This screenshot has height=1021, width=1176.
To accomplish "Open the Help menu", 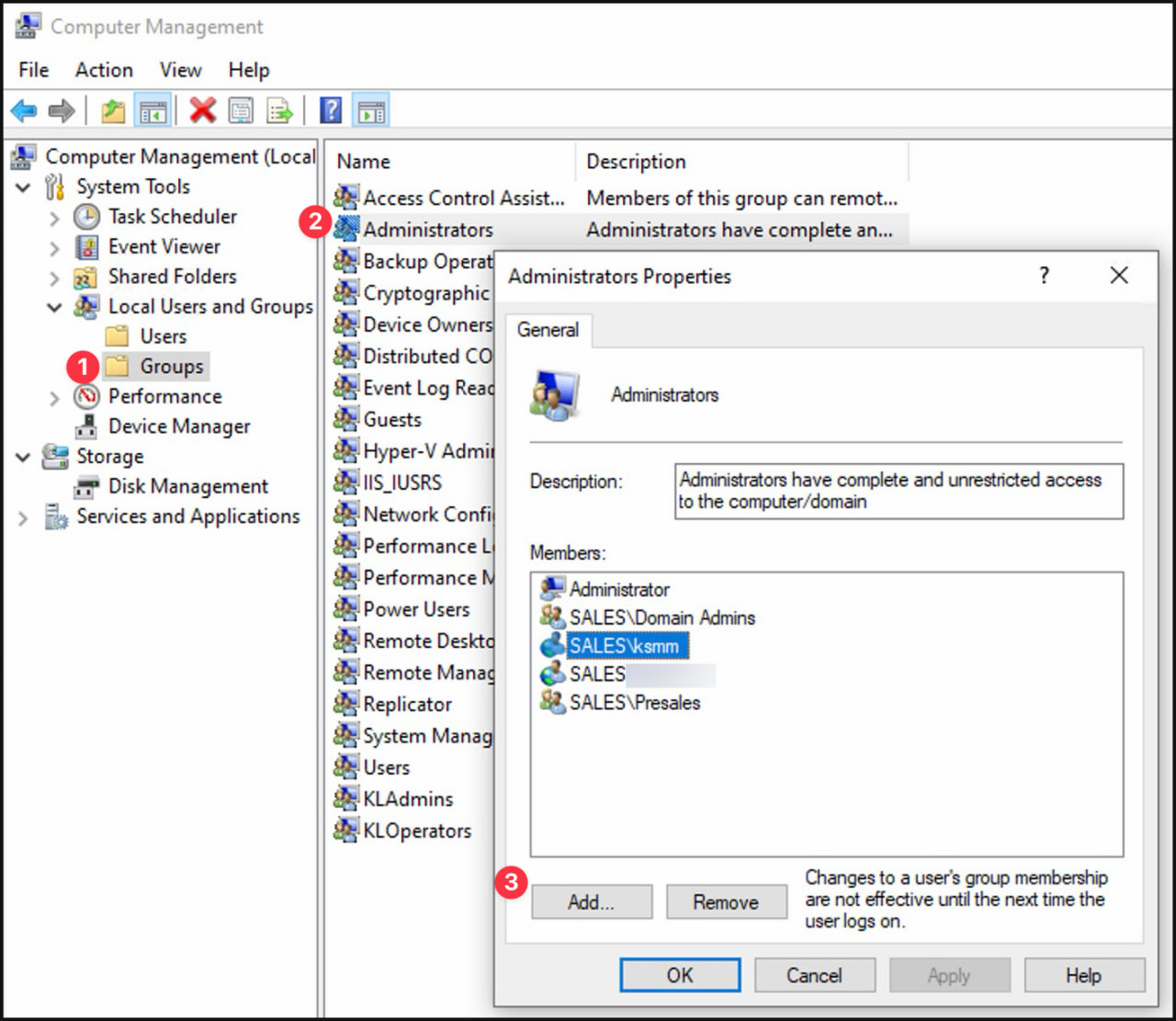I will tap(249, 70).
